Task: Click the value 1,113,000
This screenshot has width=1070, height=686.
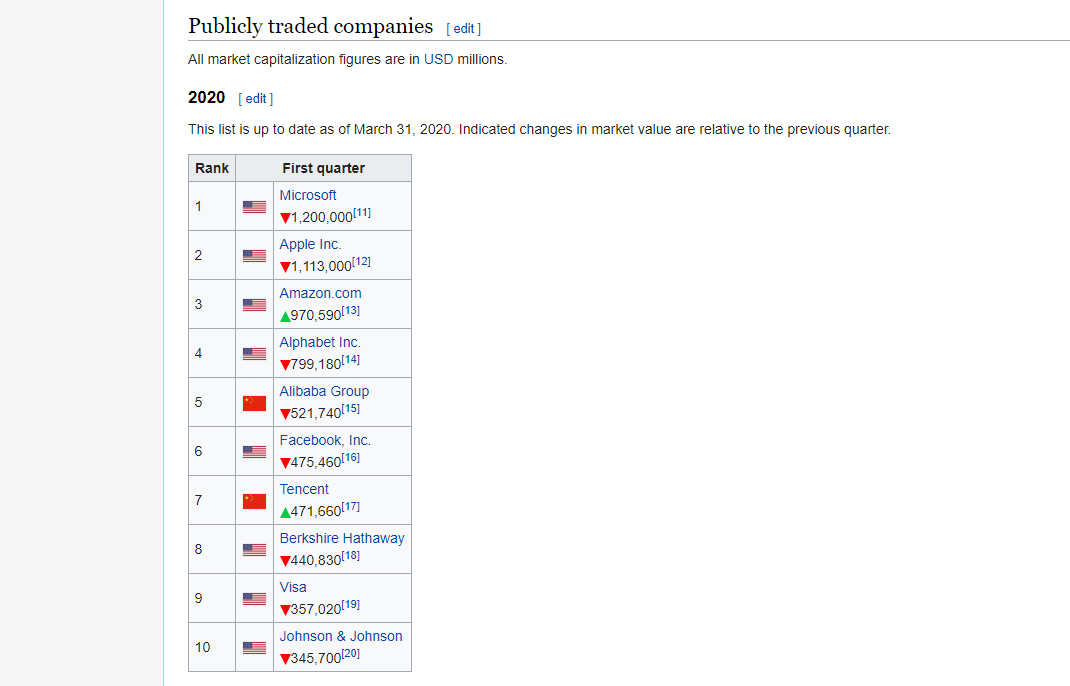Action: point(321,267)
